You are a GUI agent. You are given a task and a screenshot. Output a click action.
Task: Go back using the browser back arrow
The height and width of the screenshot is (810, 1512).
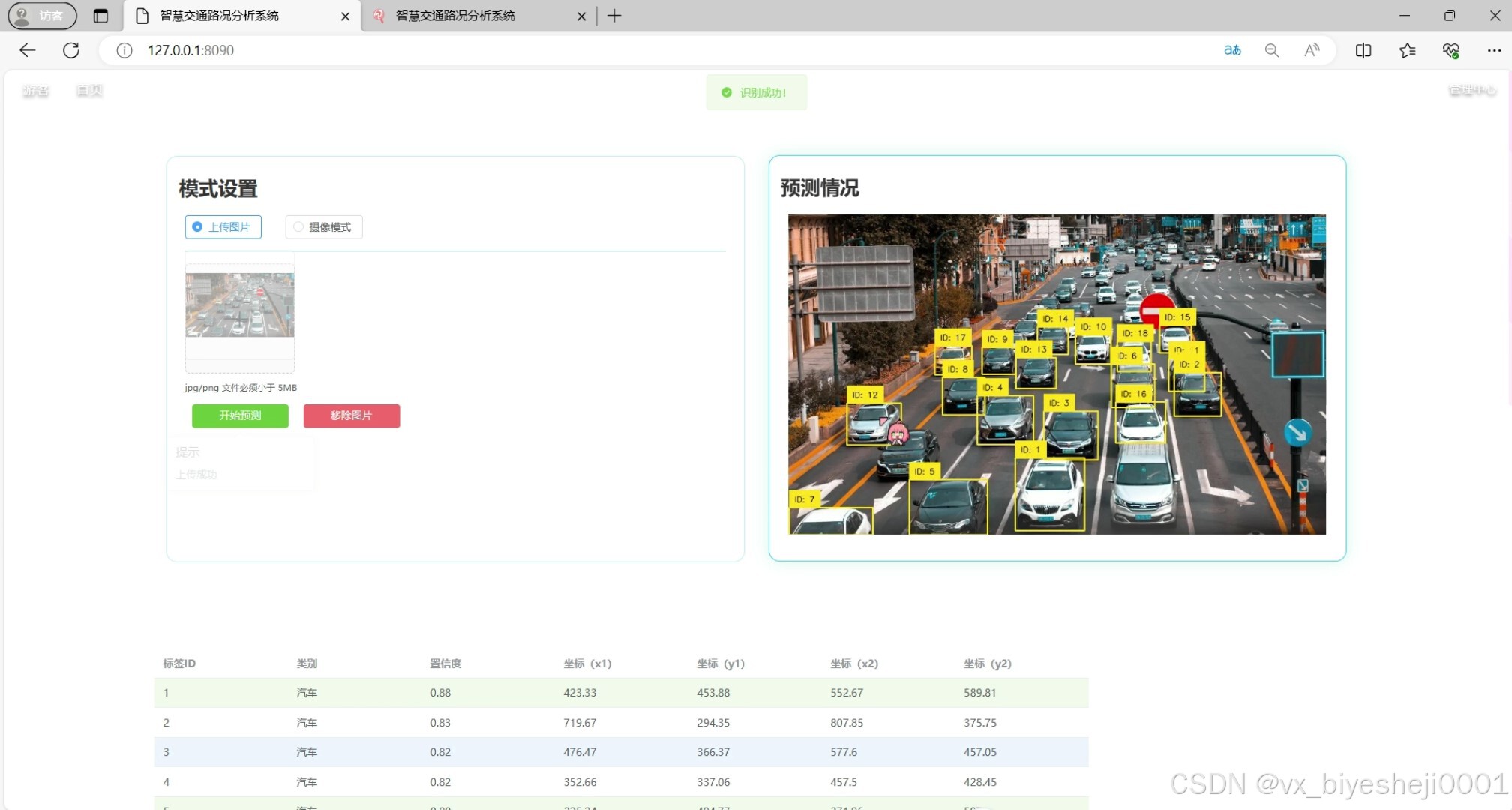click(x=28, y=50)
